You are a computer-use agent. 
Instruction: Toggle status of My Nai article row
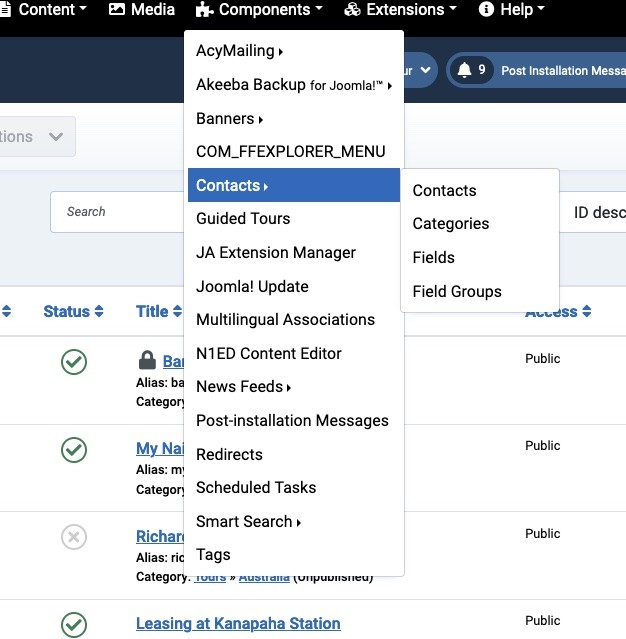point(74,450)
